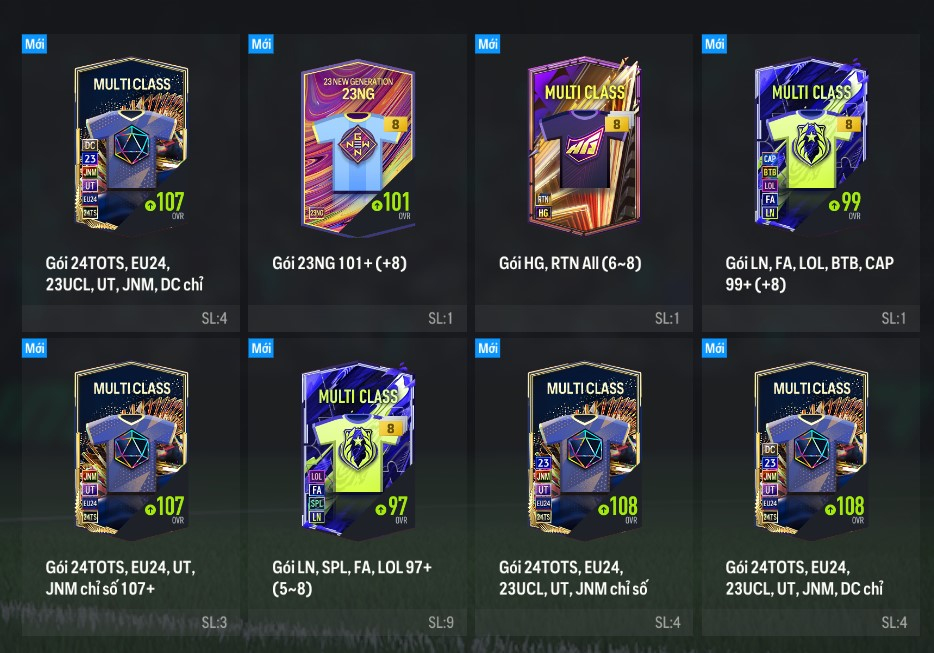Choose the 108 OVR pack with DC tag
Image resolution: width=934 pixels, height=653 pixels.
pos(811,449)
